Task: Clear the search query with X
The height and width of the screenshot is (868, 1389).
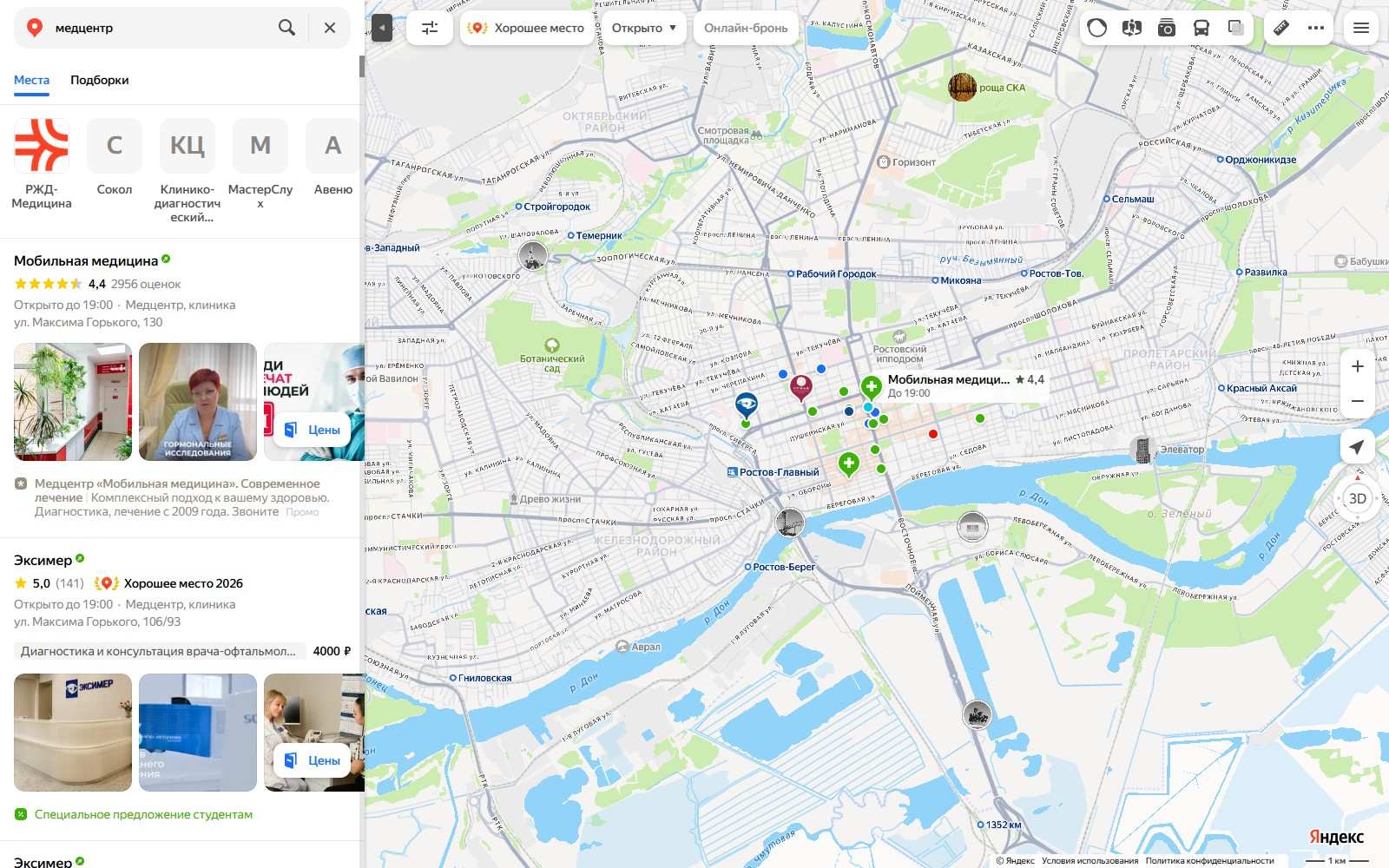Action: [x=330, y=28]
